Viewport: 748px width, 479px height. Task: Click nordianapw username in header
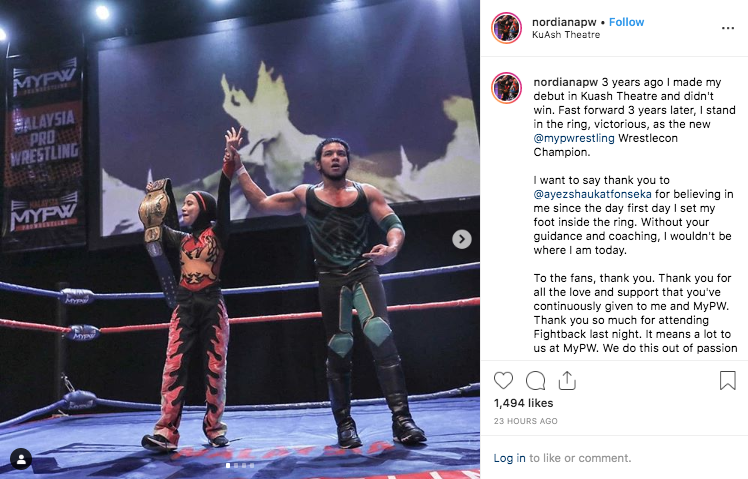564,22
